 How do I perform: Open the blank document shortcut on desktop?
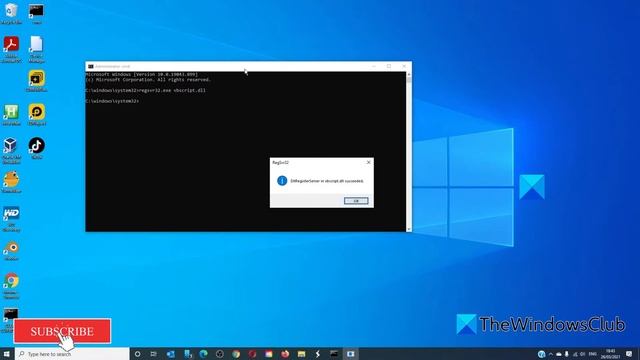pos(36,49)
